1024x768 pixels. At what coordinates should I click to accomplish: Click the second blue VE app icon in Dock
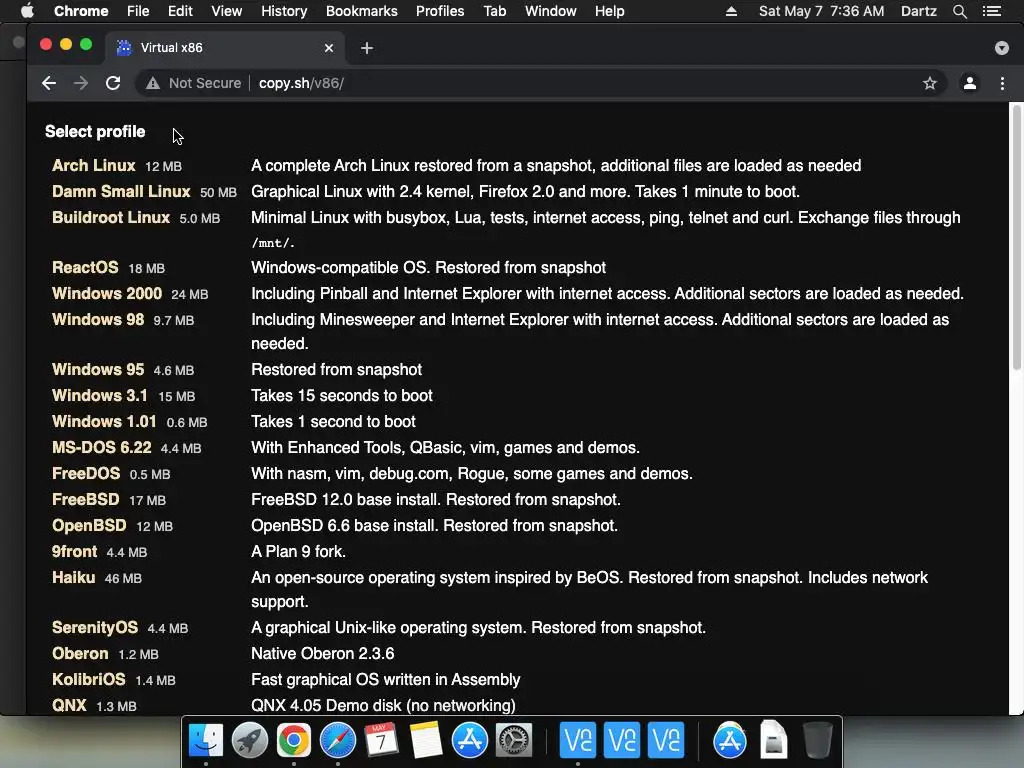(622, 741)
